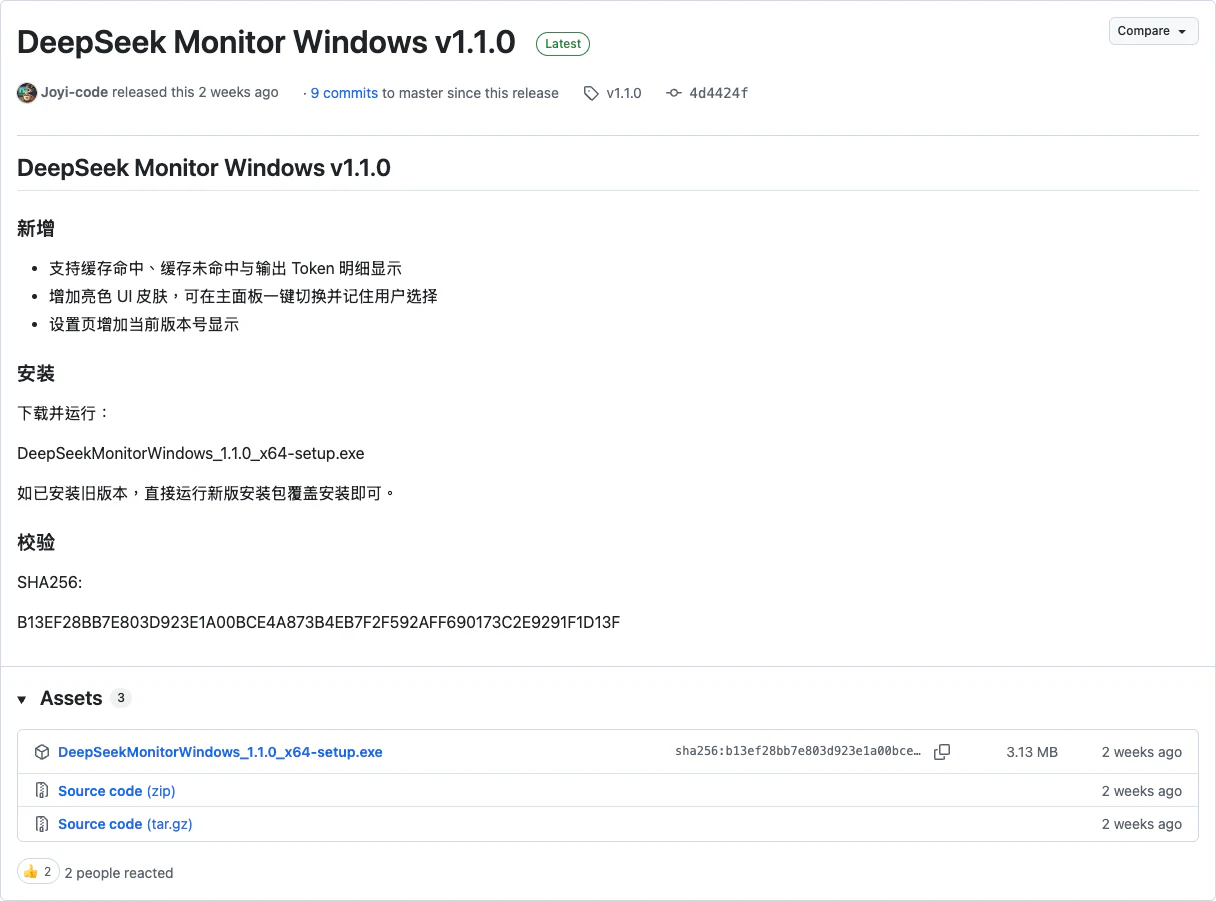The width and height of the screenshot is (1216, 901).
Task: Click the 2 weeks ago timestamp for Source code (tar.gz)
Action: point(1142,824)
